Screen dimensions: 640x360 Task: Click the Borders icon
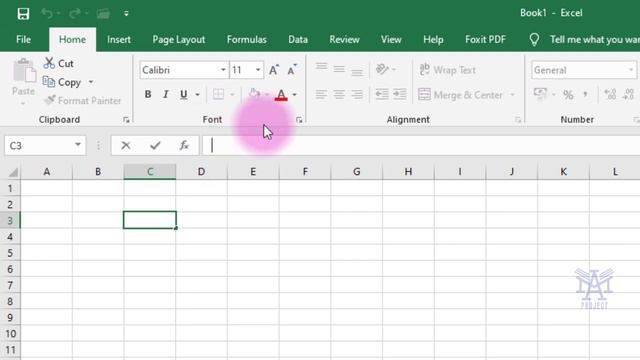[218, 94]
